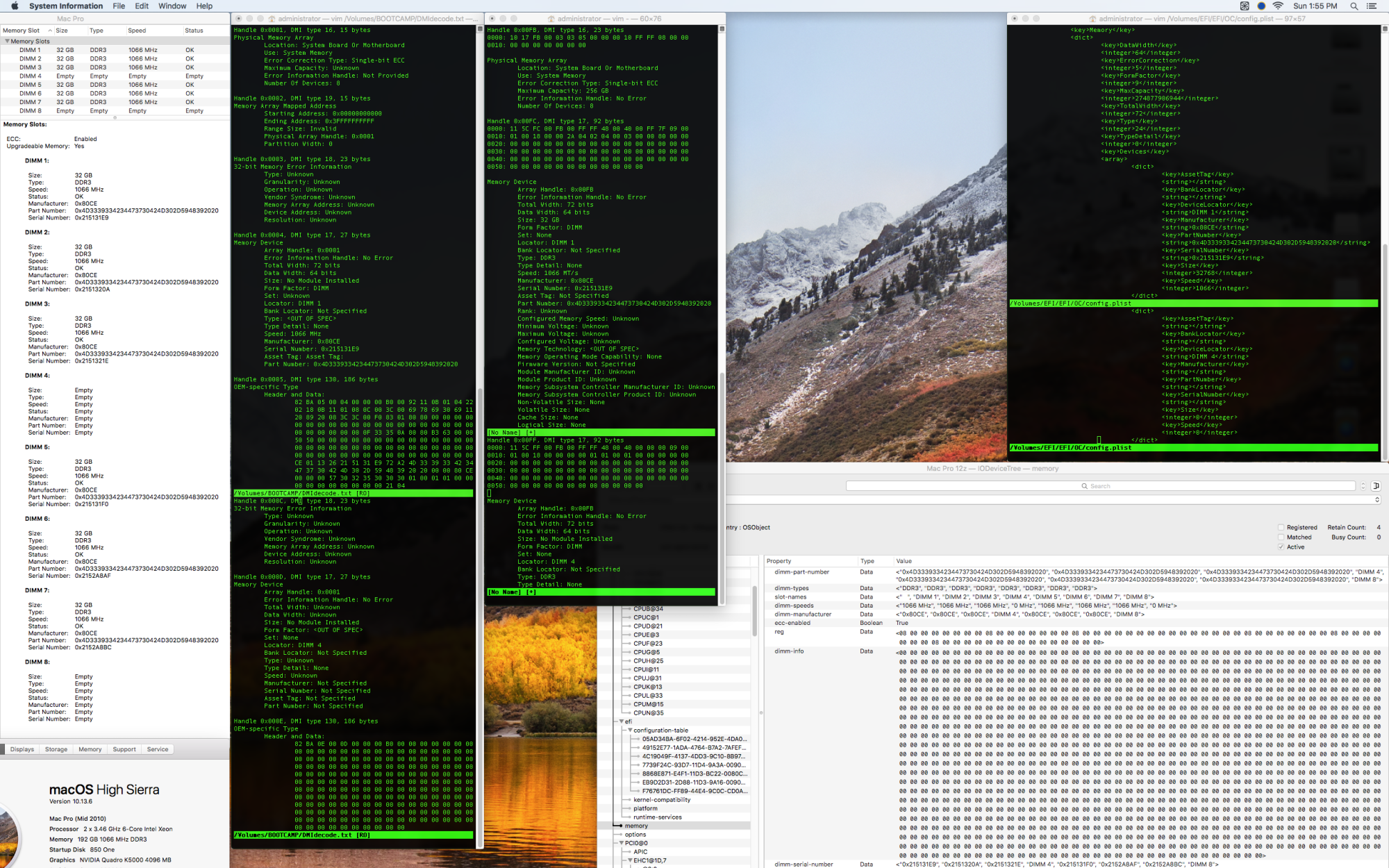Click the fan control menu bar icon
Image resolution: width=1389 pixels, height=868 pixels.
(1245, 6)
